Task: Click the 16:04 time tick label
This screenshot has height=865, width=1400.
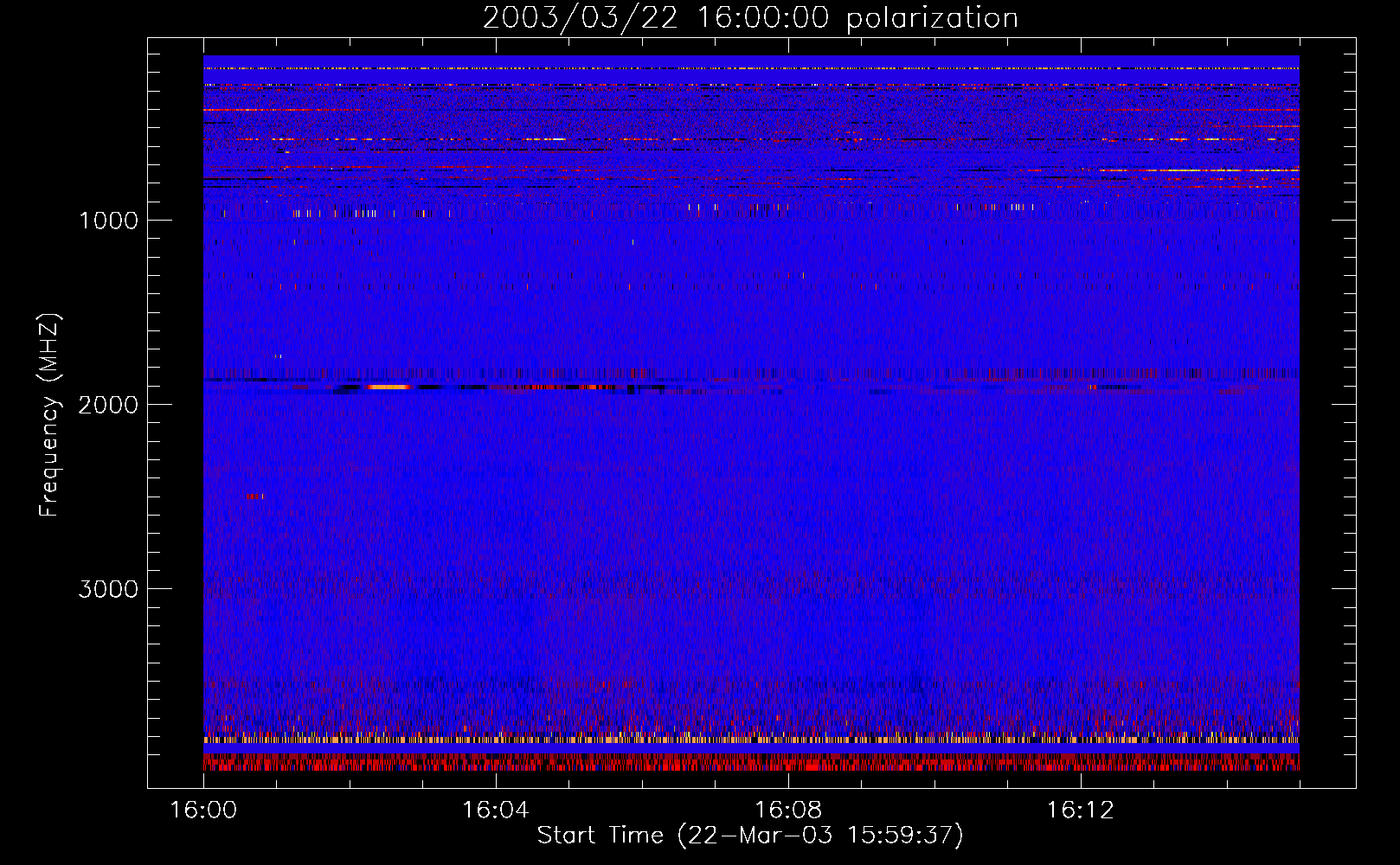Action: (x=495, y=810)
